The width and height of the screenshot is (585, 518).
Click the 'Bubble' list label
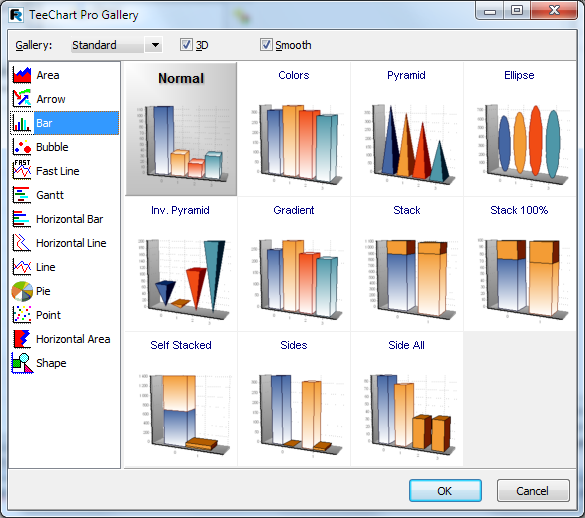pyautogui.click(x=52, y=147)
